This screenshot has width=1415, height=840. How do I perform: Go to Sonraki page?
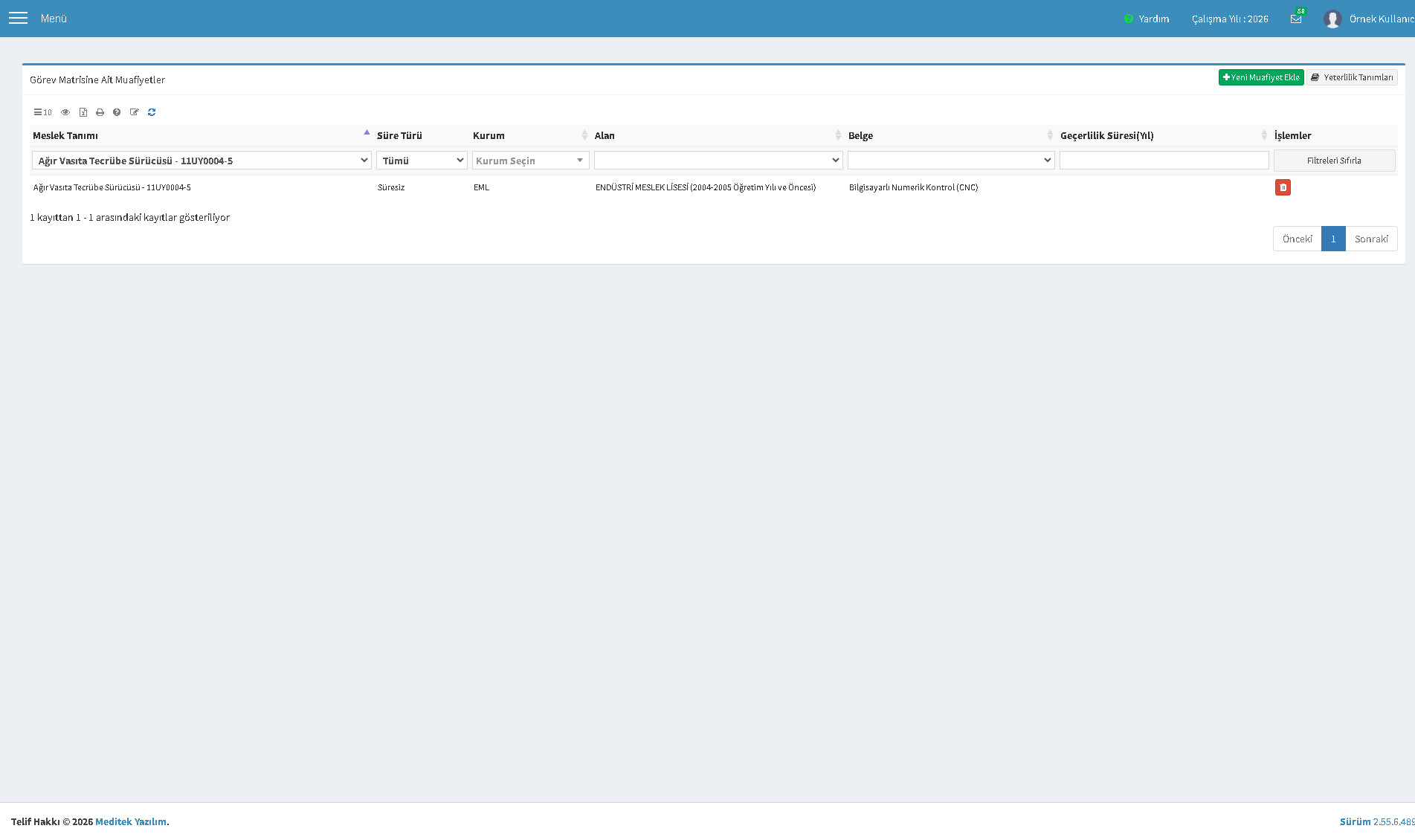1371,239
